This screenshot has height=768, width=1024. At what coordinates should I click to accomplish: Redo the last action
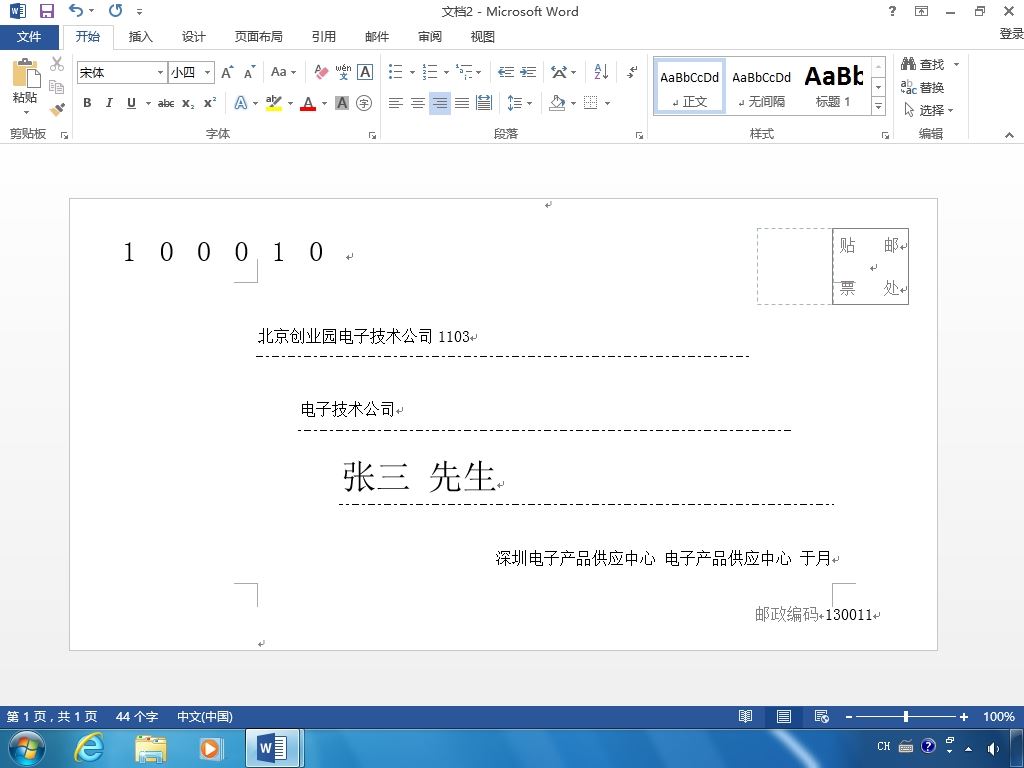tap(116, 10)
